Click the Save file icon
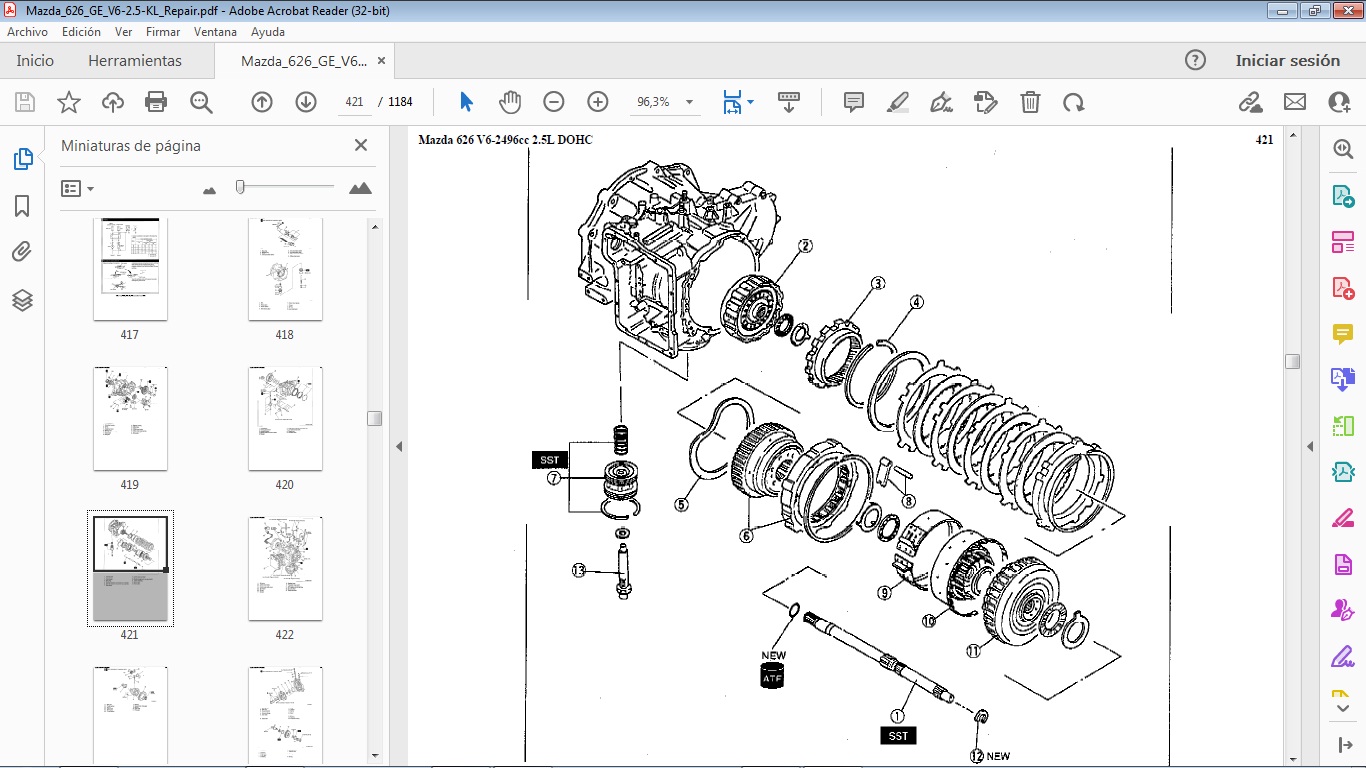1366x768 pixels. [25, 102]
